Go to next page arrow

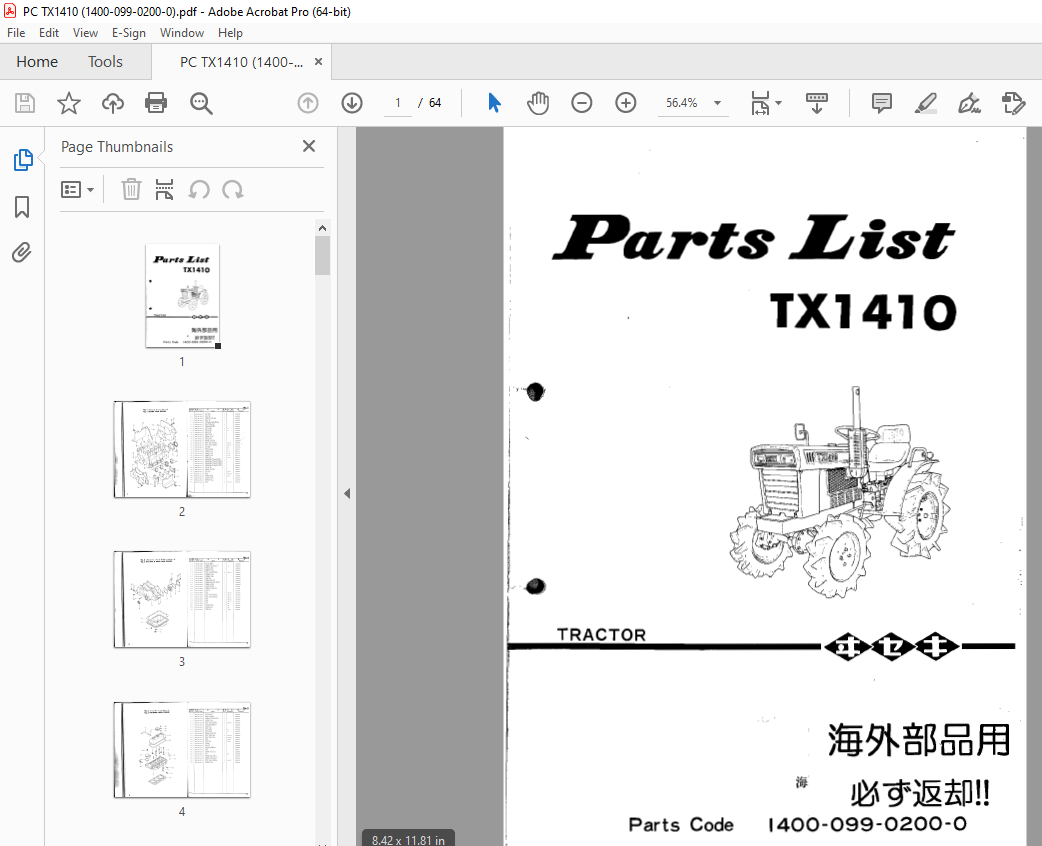[352, 103]
